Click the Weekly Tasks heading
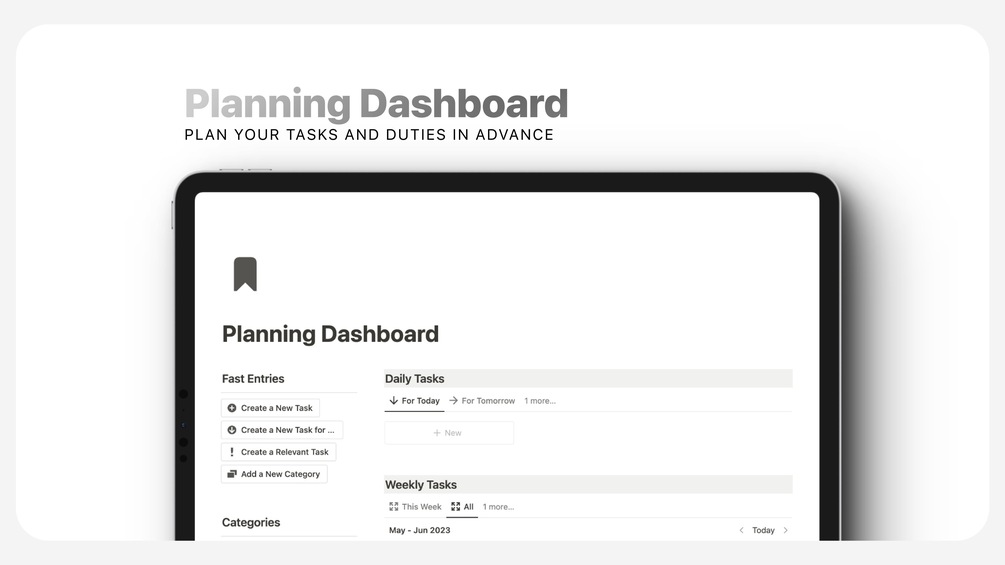Image resolution: width=1005 pixels, height=565 pixels. (420, 485)
